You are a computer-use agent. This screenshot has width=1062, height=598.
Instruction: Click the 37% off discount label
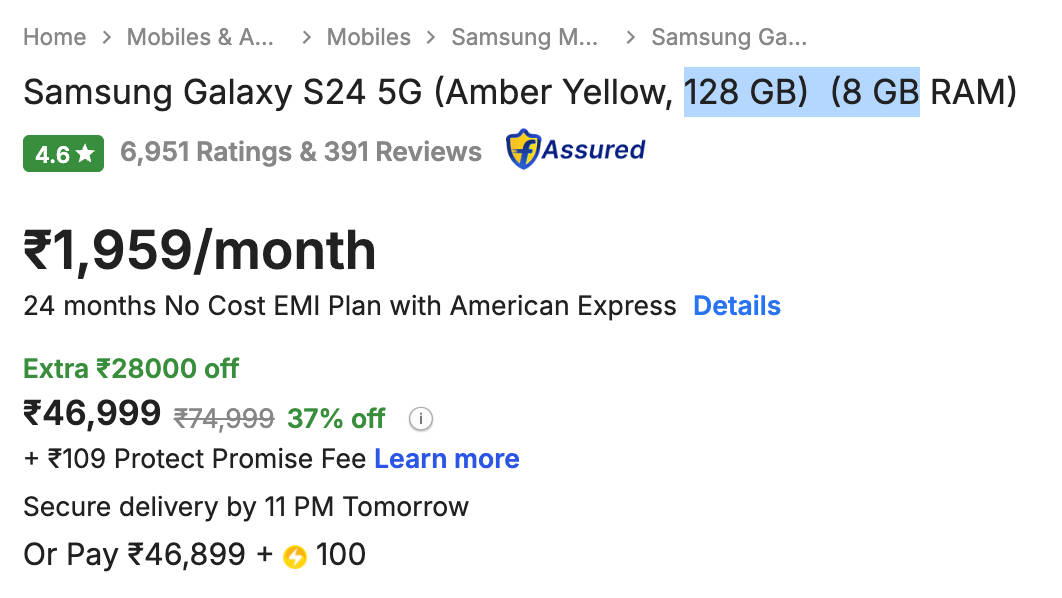click(336, 419)
